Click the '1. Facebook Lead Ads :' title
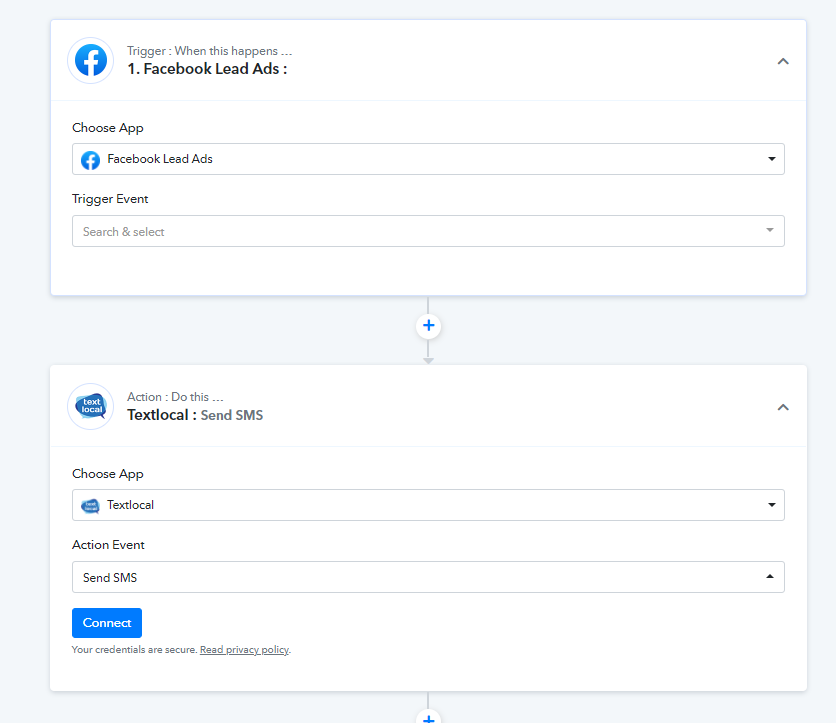836x723 pixels. pos(207,69)
